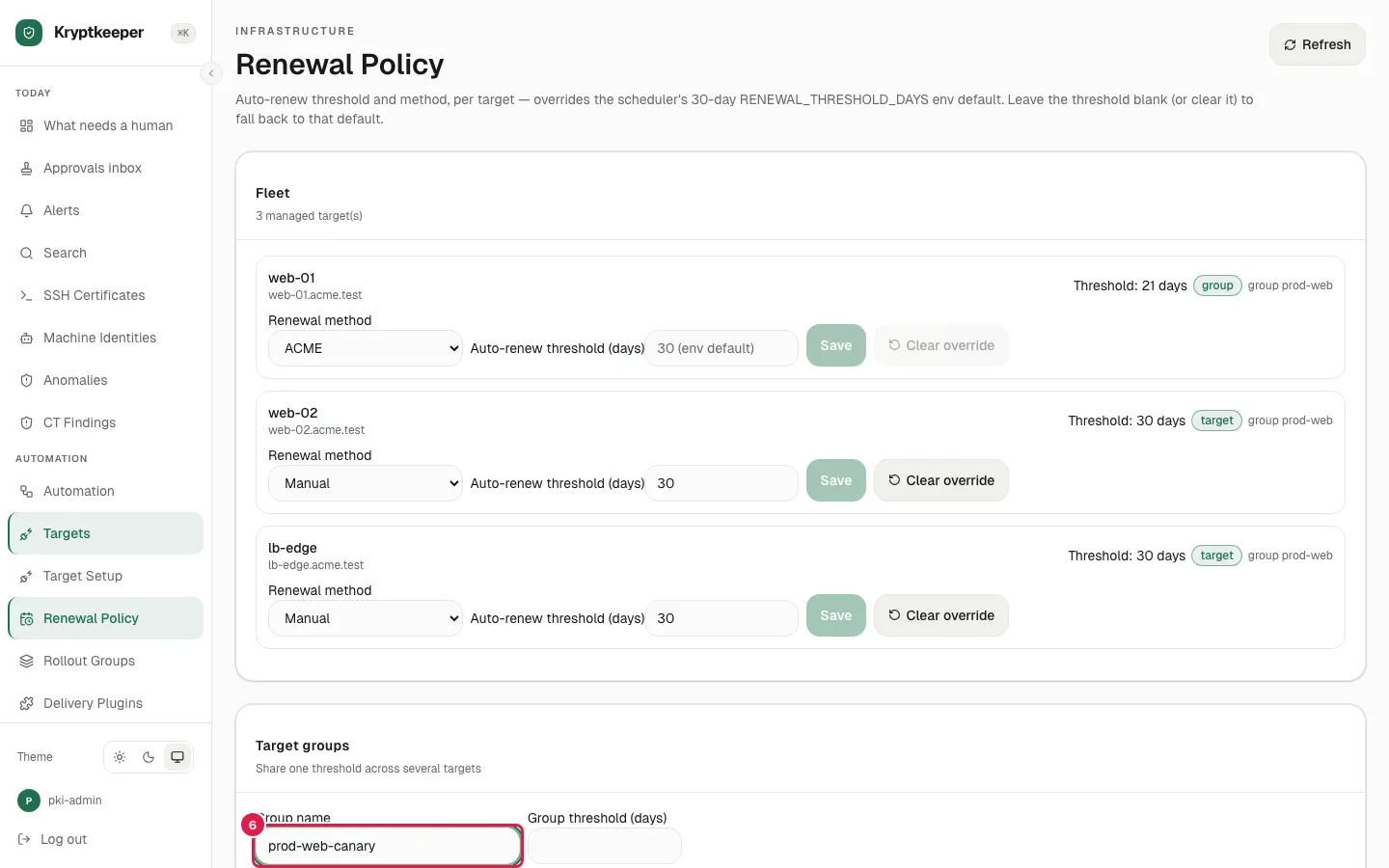Open web-01 Renewal method dropdown
This screenshot has width=1389, height=868.
click(366, 348)
